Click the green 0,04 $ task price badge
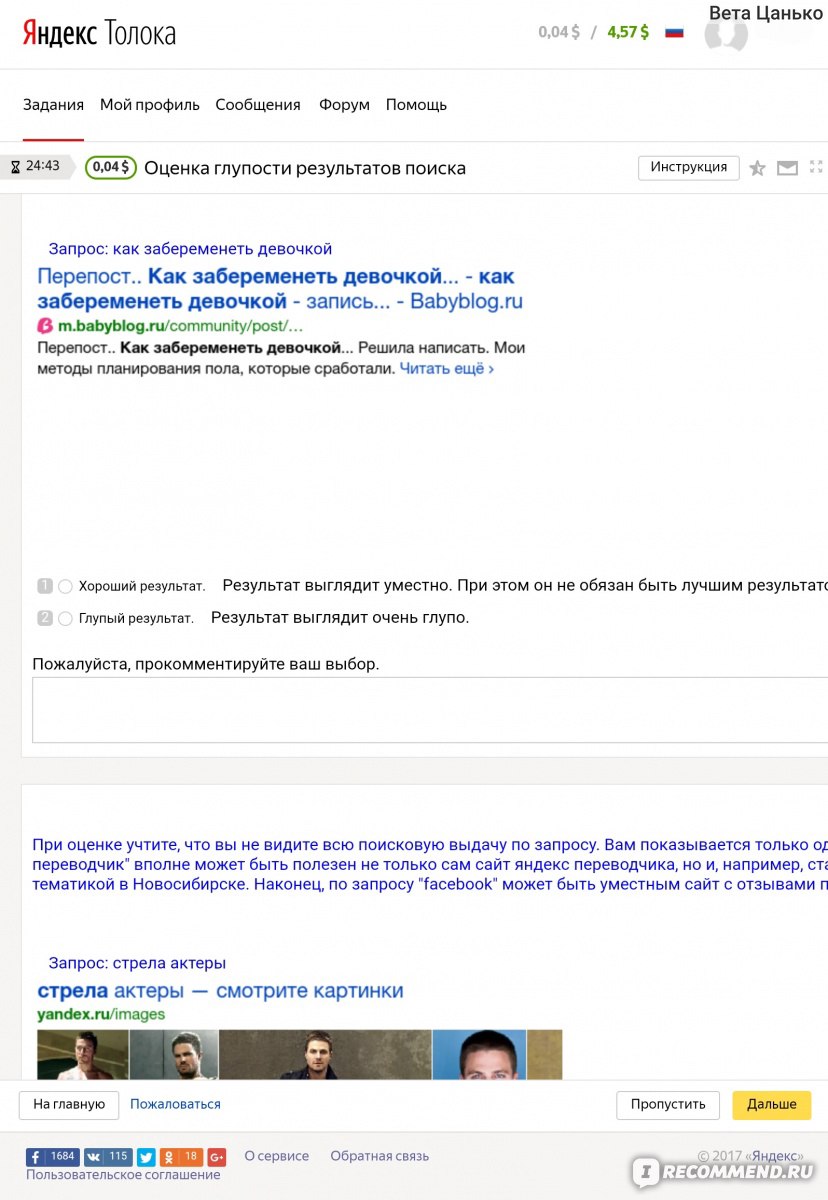This screenshot has height=1200, width=828. tap(111, 167)
